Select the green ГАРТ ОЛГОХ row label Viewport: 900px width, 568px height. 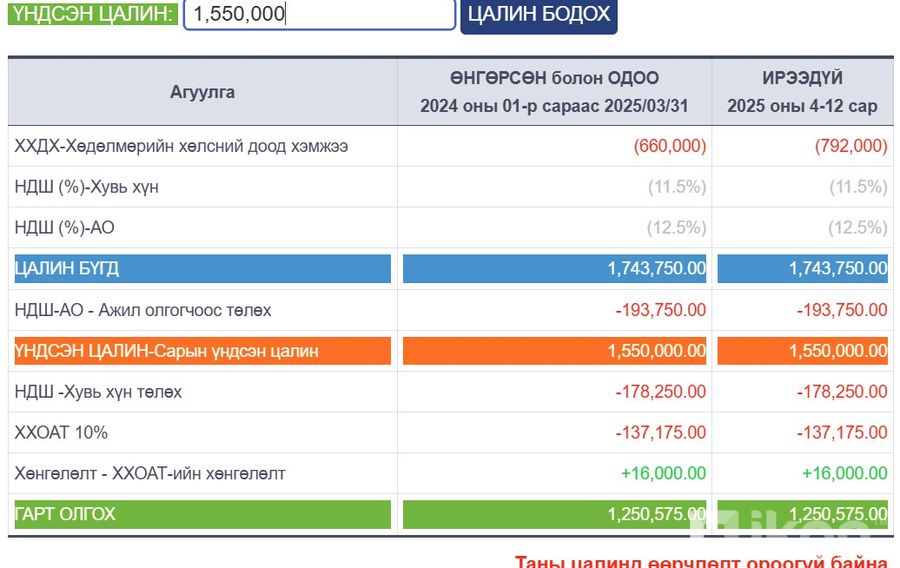pyautogui.click(x=202, y=514)
